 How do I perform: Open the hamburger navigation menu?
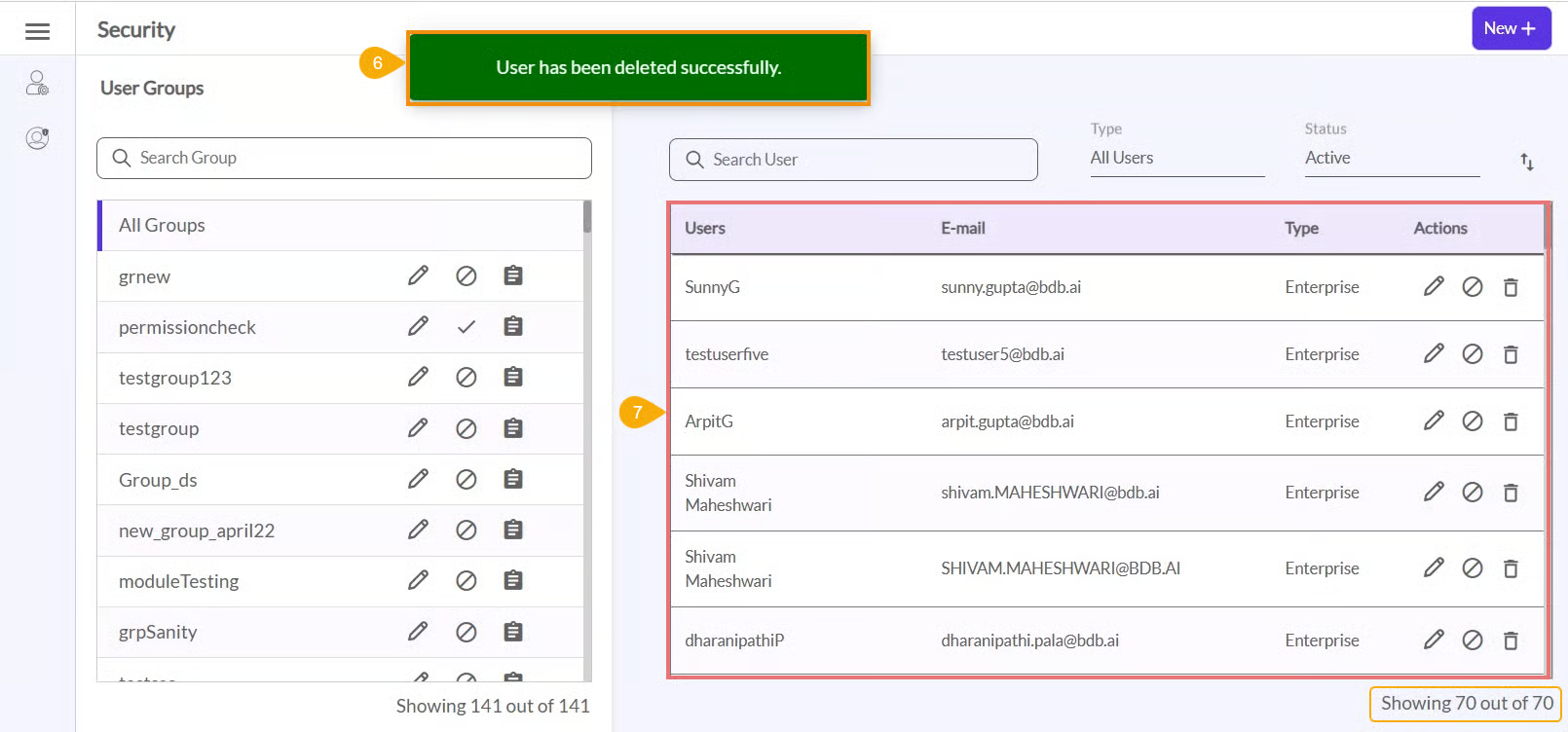(37, 31)
